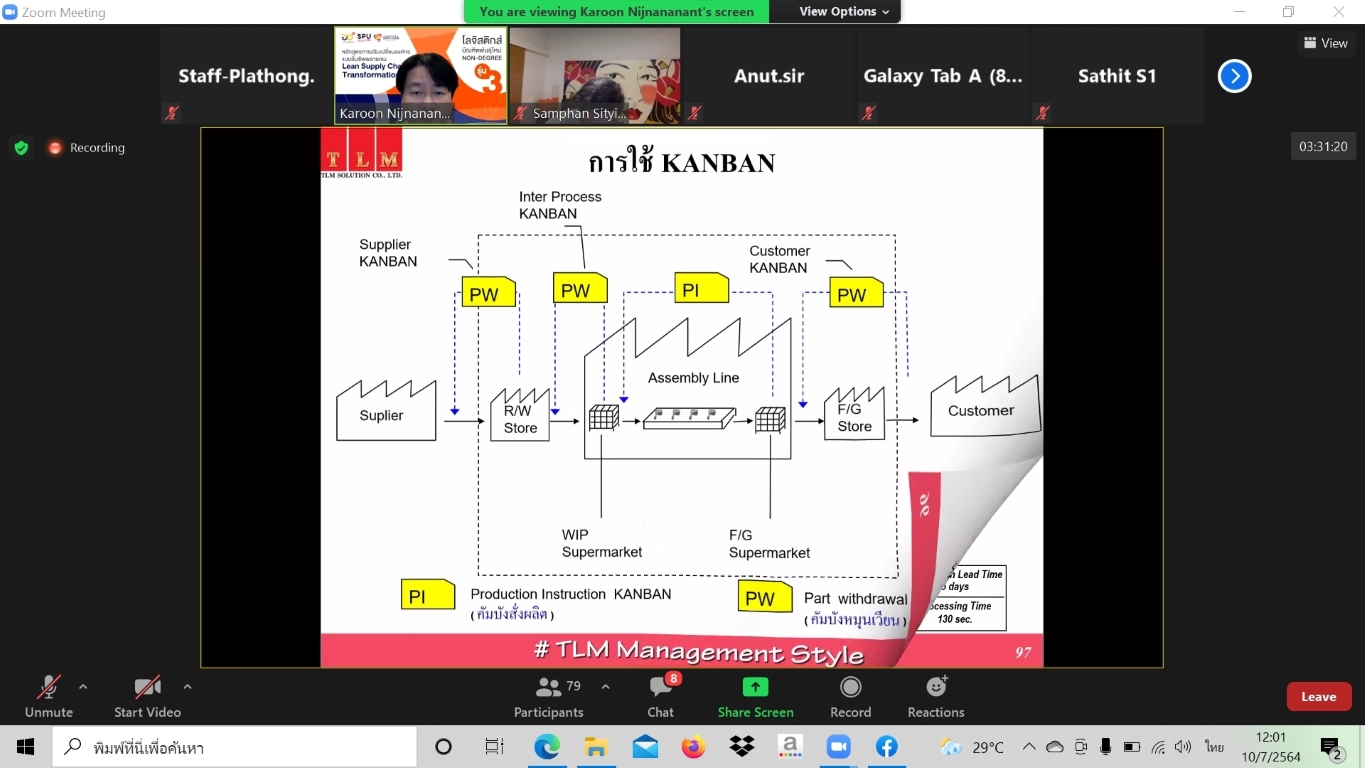Click F/G Store box in slide
The width and height of the screenshot is (1365, 768).
854,413
